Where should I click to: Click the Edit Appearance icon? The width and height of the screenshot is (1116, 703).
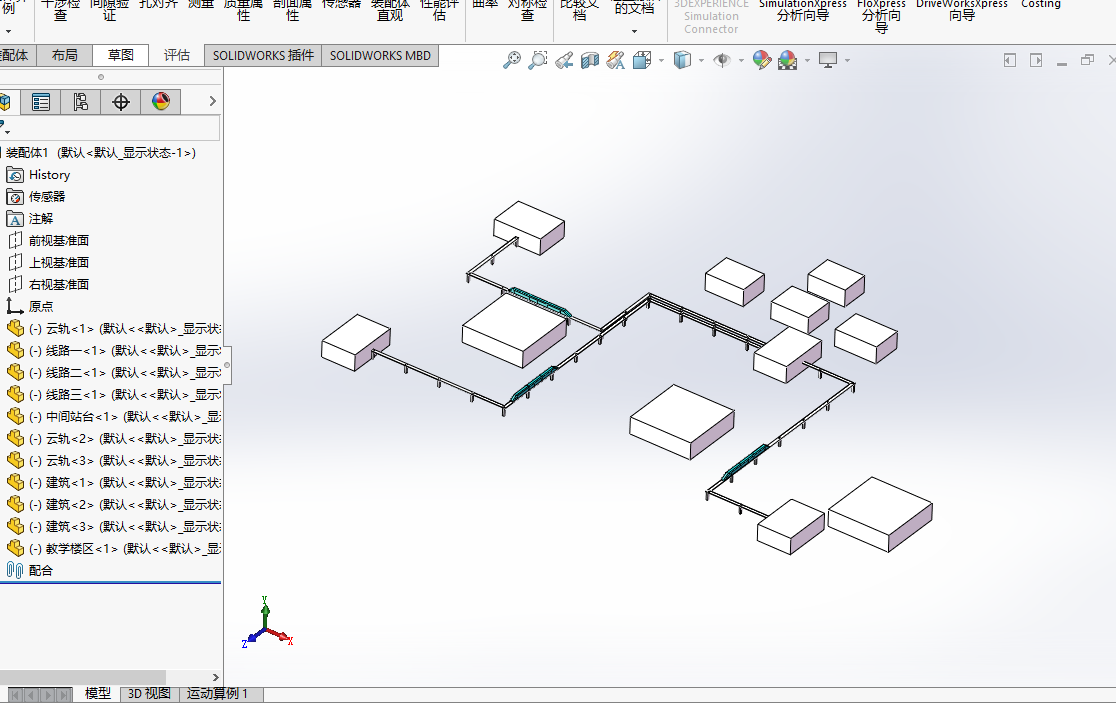click(762, 60)
